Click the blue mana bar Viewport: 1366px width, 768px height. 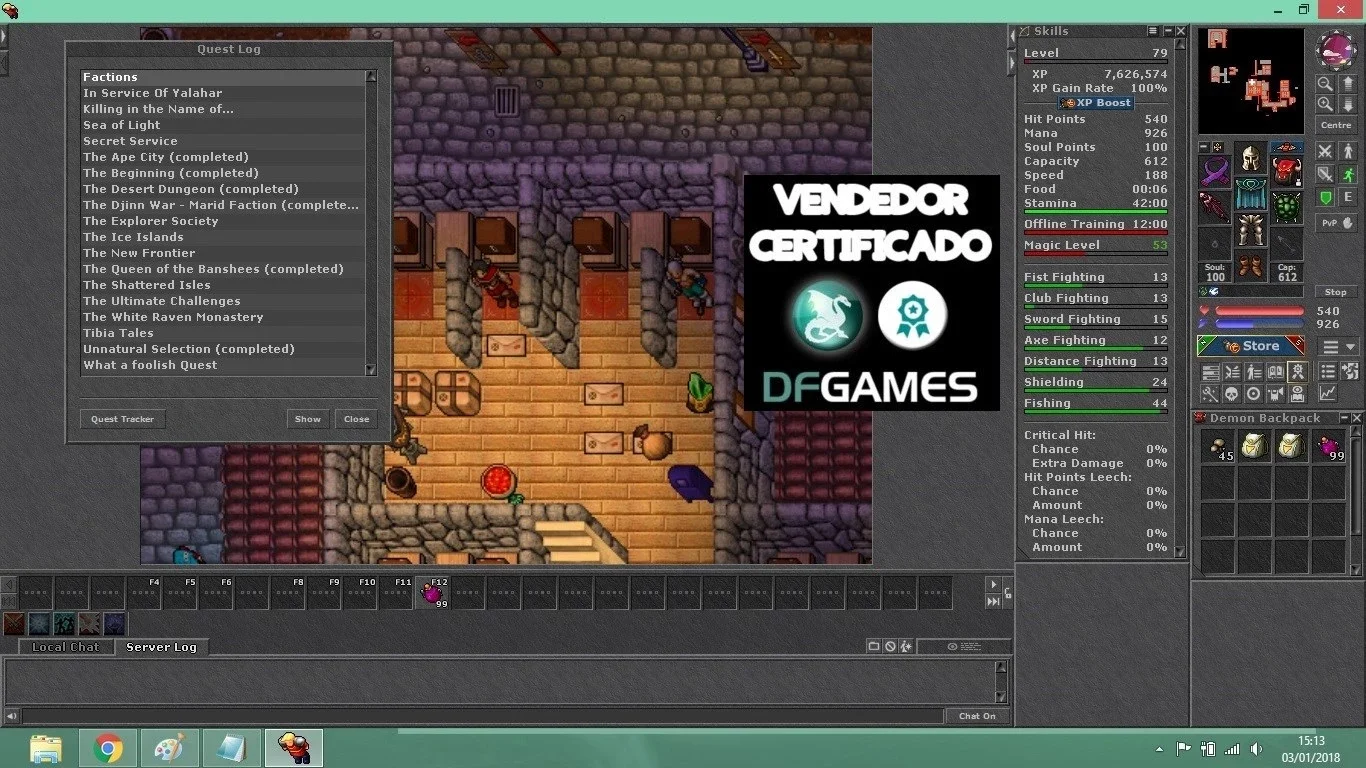1260,324
